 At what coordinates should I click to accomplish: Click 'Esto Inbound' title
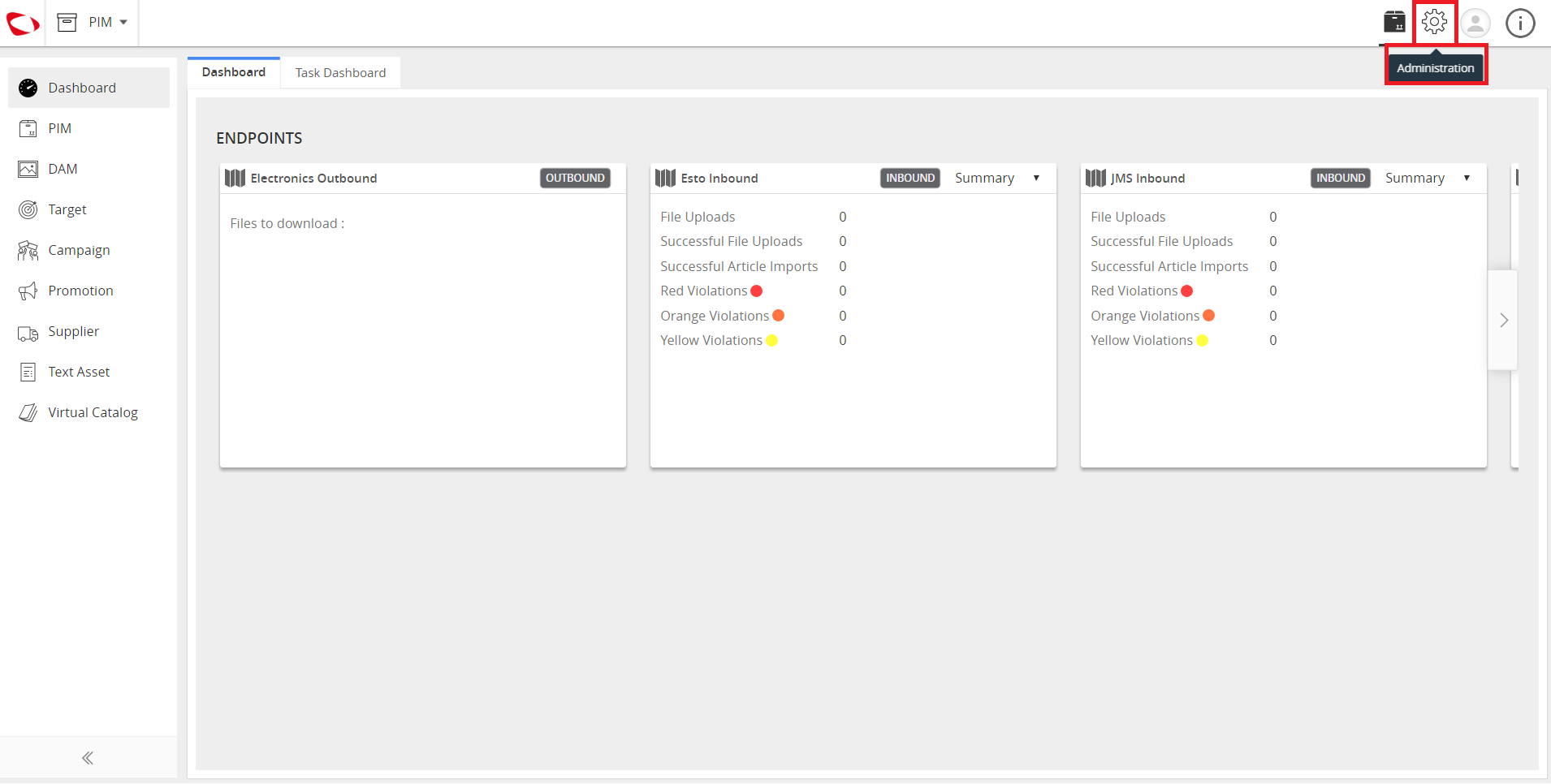point(719,178)
